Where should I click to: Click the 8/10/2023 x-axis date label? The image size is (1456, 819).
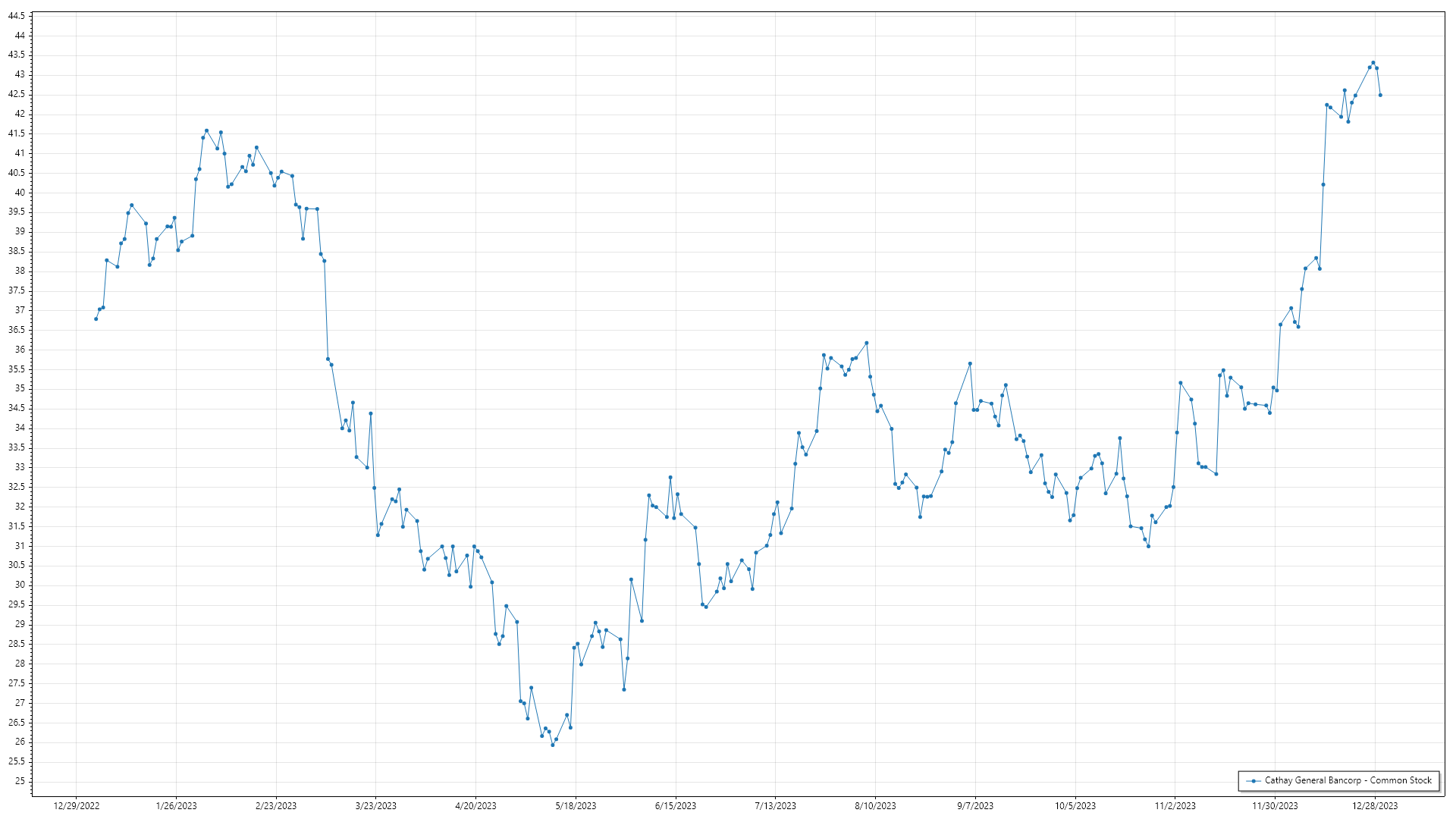coord(875,805)
